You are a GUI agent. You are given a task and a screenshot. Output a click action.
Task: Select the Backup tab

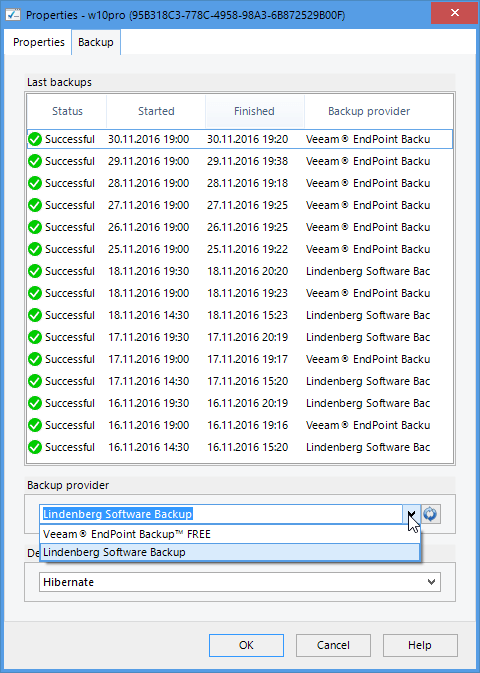click(96, 42)
